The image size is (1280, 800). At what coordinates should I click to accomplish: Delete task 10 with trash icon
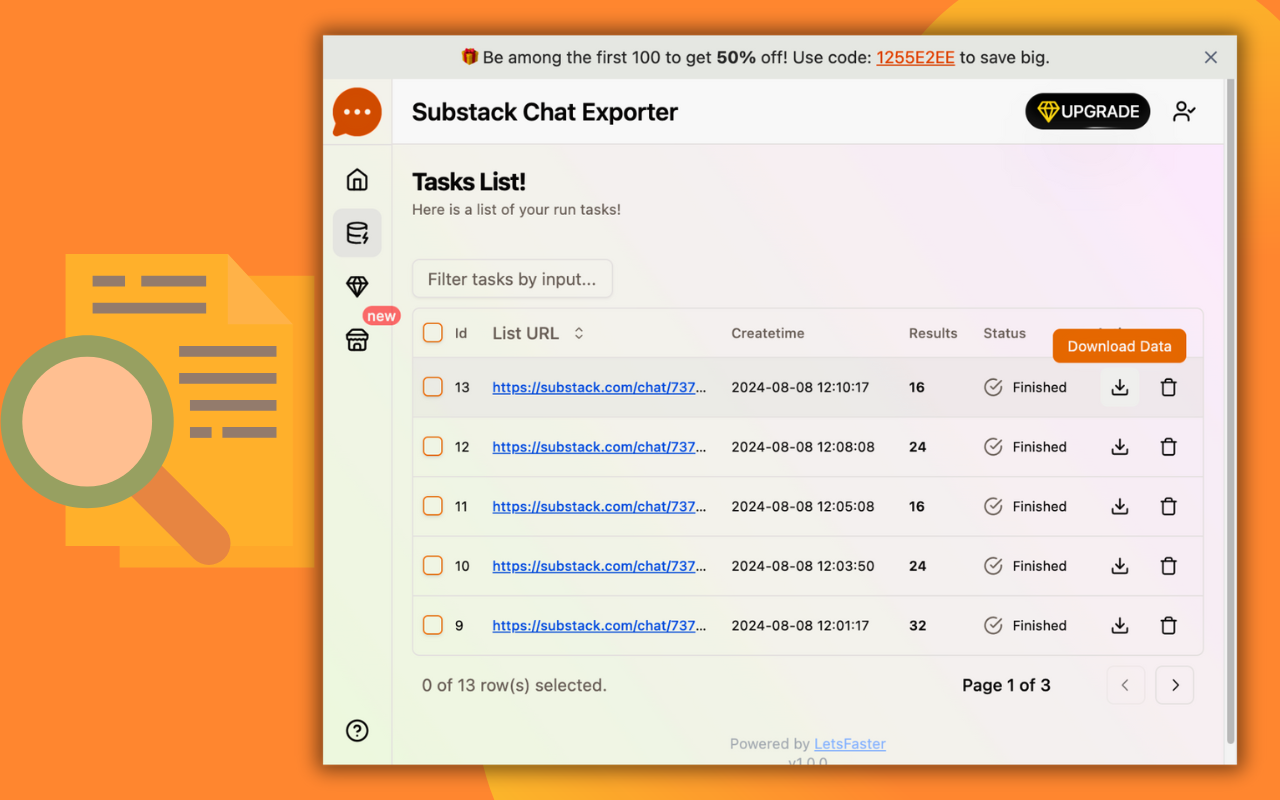pos(1168,566)
